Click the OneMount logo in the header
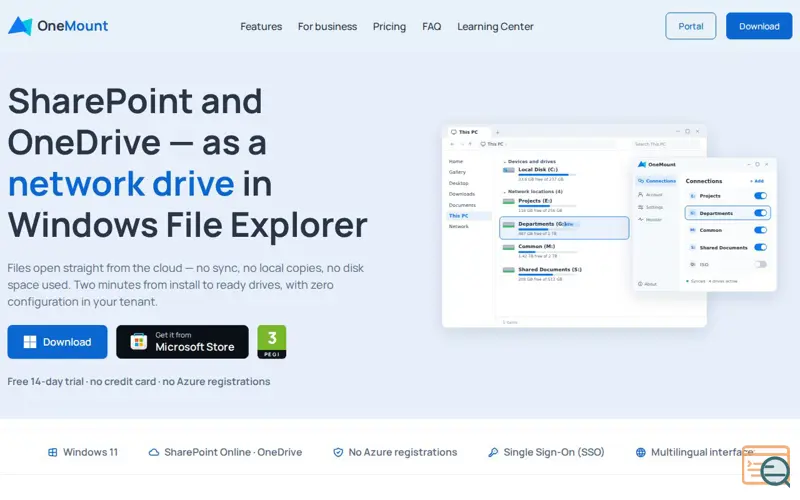 pos(58,26)
